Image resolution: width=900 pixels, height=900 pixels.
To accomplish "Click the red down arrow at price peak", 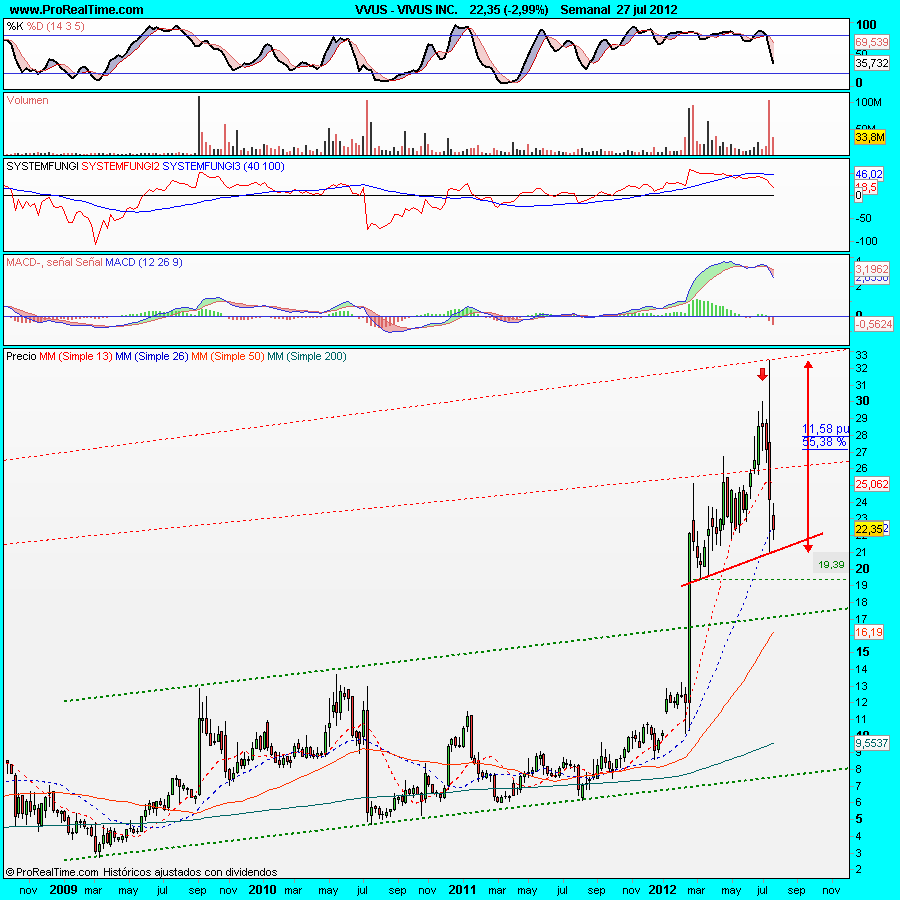I will click(x=762, y=375).
